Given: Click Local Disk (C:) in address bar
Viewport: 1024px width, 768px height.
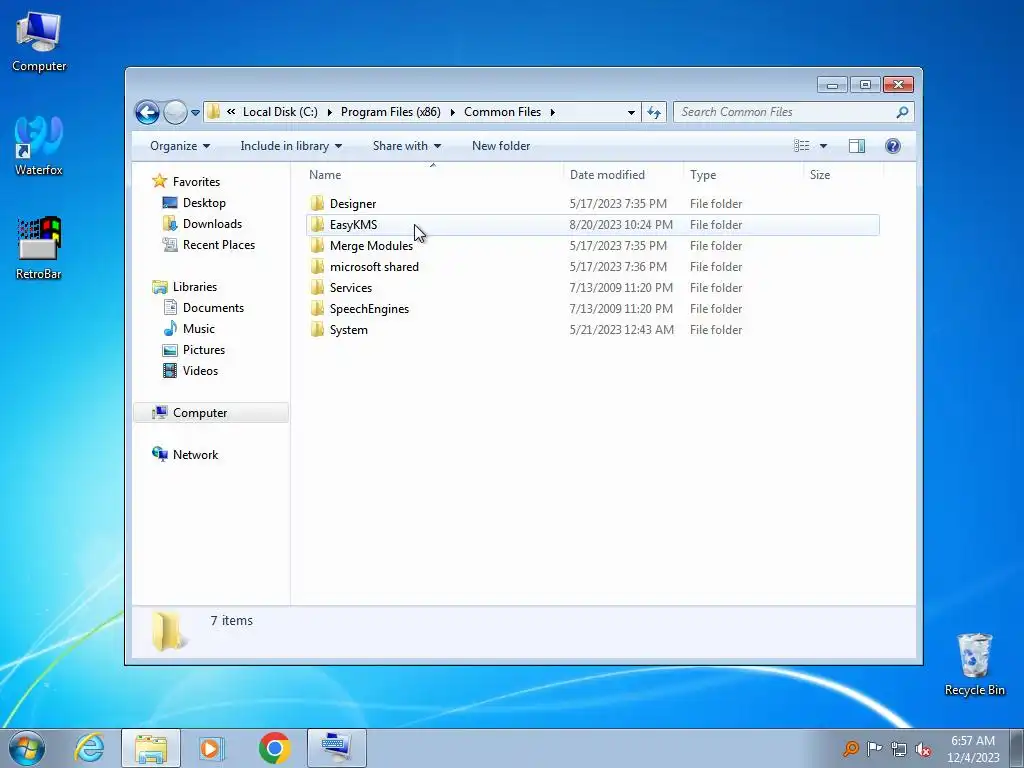Looking at the screenshot, I should pos(280,112).
